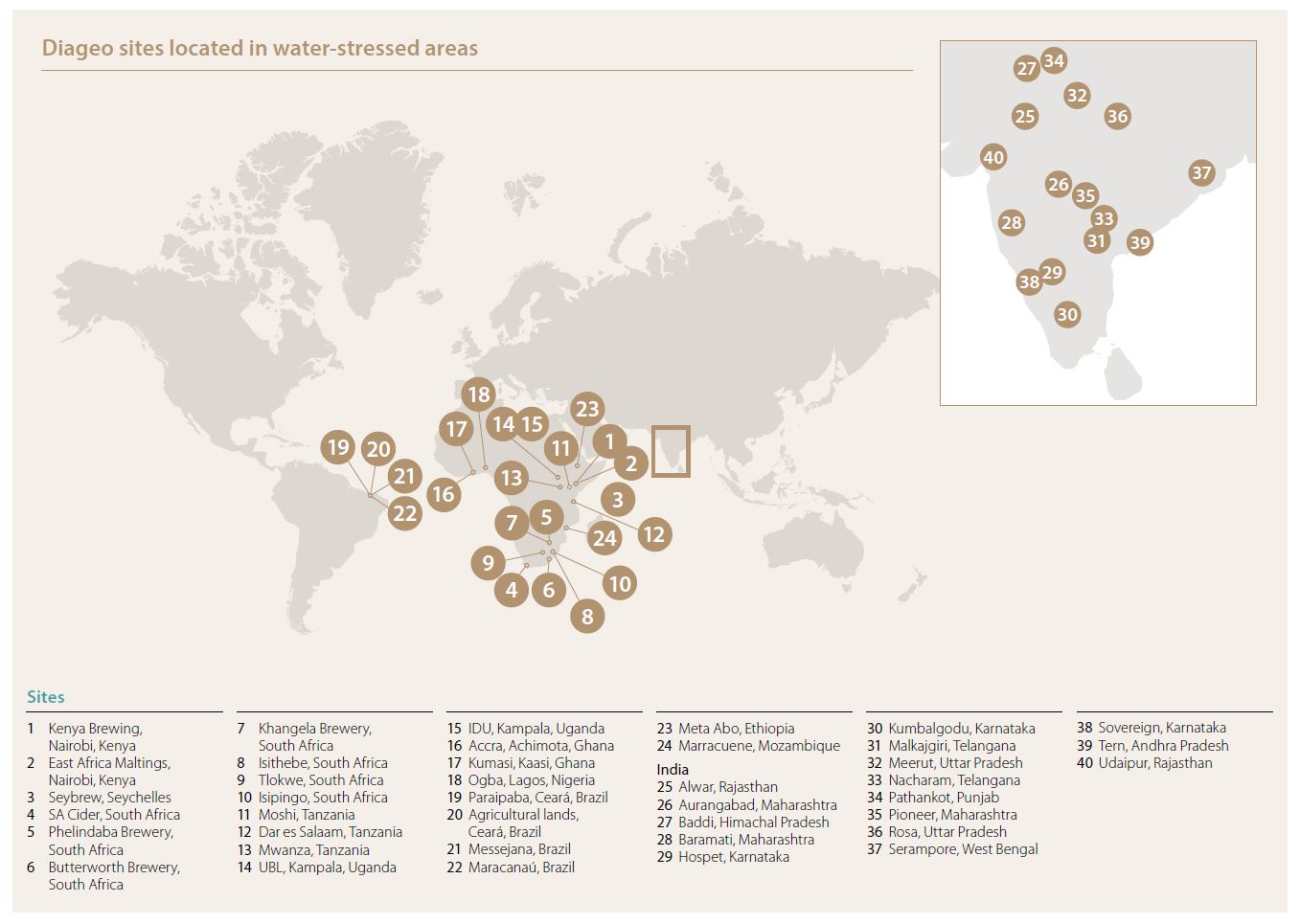Click marker 3 for Seybrew, Seychelles
The height and width of the screenshot is (924, 1300).
point(618,499)
